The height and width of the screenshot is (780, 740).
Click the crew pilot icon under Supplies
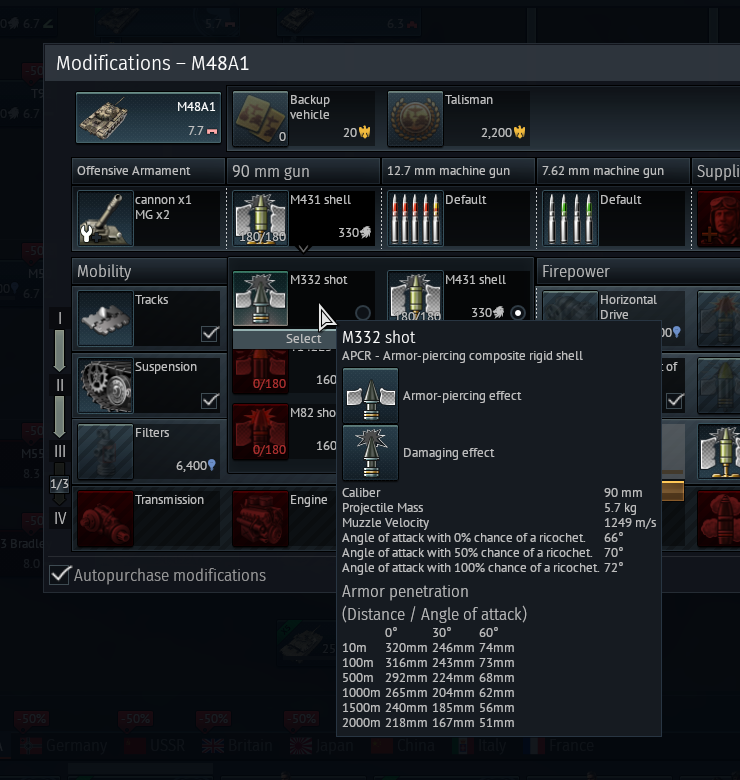pos(719,218)
